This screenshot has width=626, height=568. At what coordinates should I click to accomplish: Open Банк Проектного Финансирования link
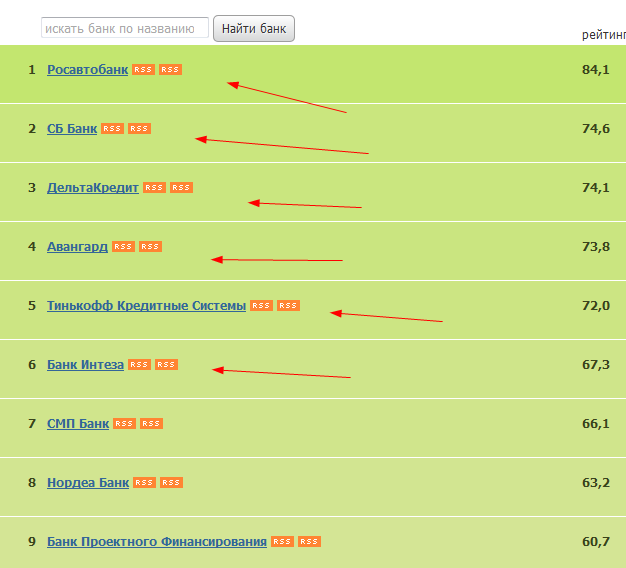pos(157,542)
